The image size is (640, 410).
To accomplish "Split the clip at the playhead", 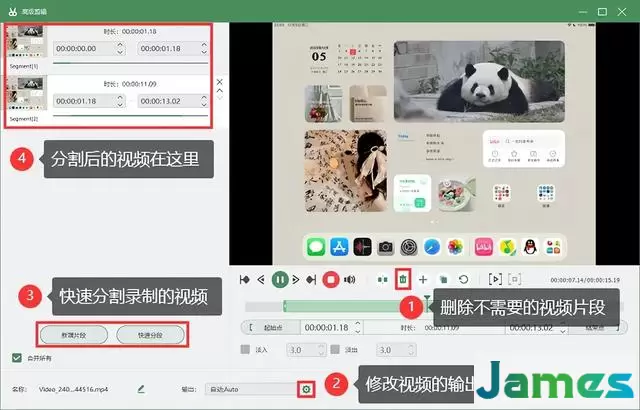I will click(382, 279).
